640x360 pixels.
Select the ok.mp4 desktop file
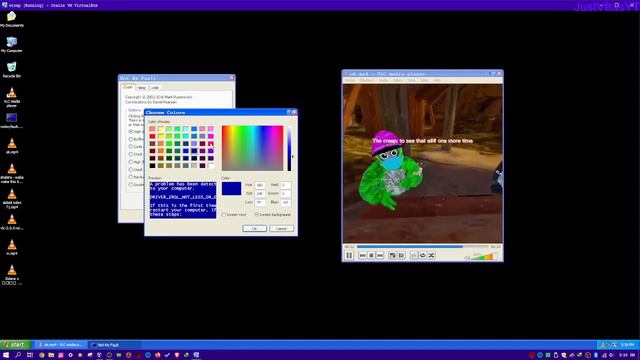(11, 146)
